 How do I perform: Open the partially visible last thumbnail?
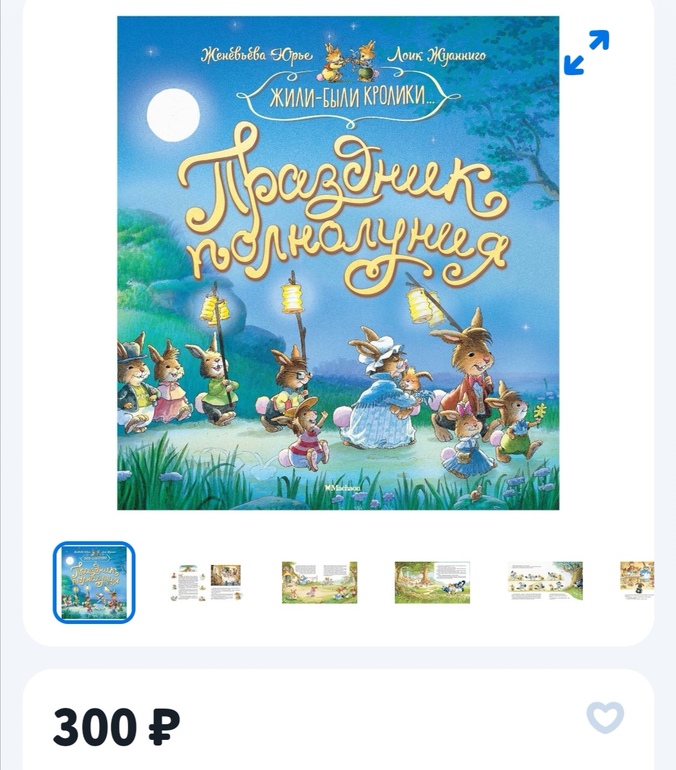(637, 580)
